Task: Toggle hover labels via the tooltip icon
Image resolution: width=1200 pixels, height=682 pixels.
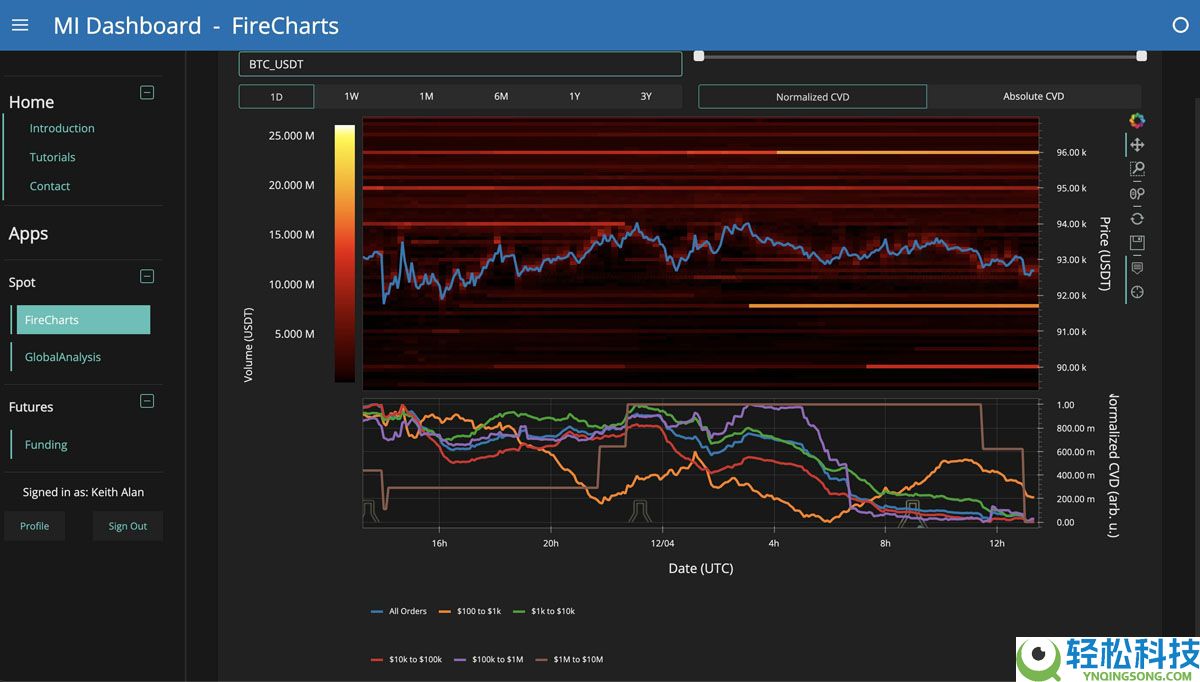Action: tap(1137, 267)
